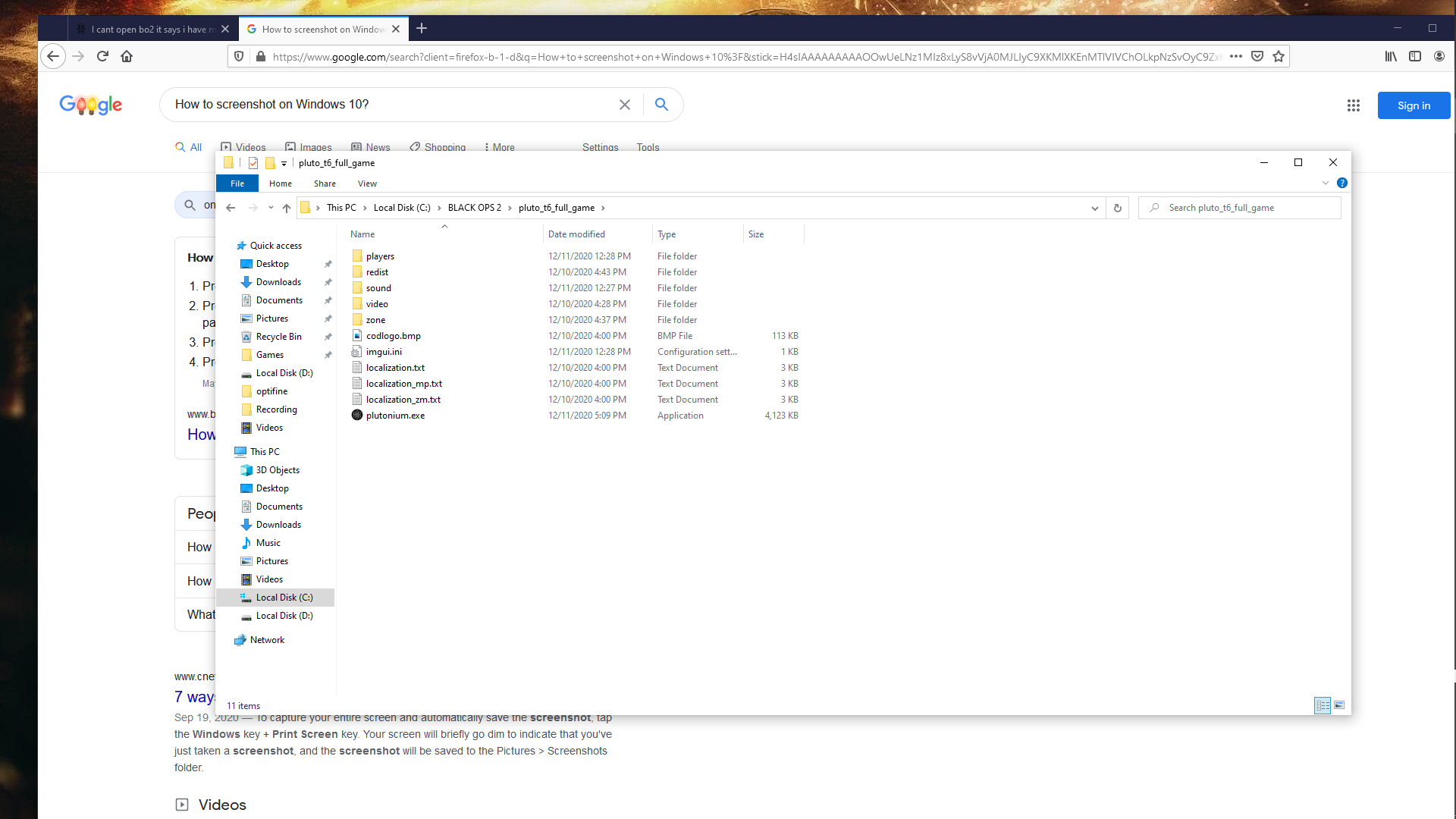Open Firefox library icon
Image resolution: width=1456 pixels, height=819 pixels.
(x=1391, y=56)
